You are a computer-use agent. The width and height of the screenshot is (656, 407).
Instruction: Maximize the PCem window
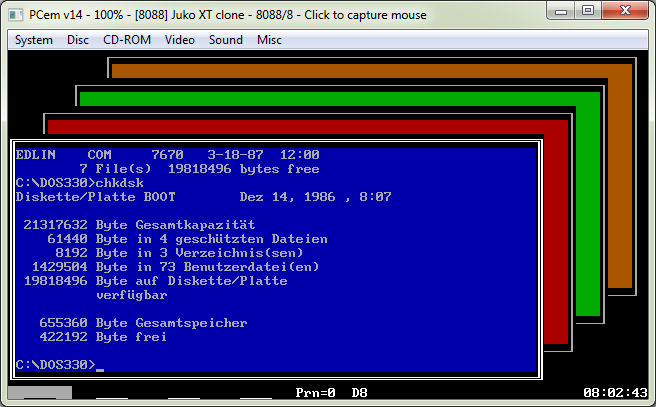[588, 11]
